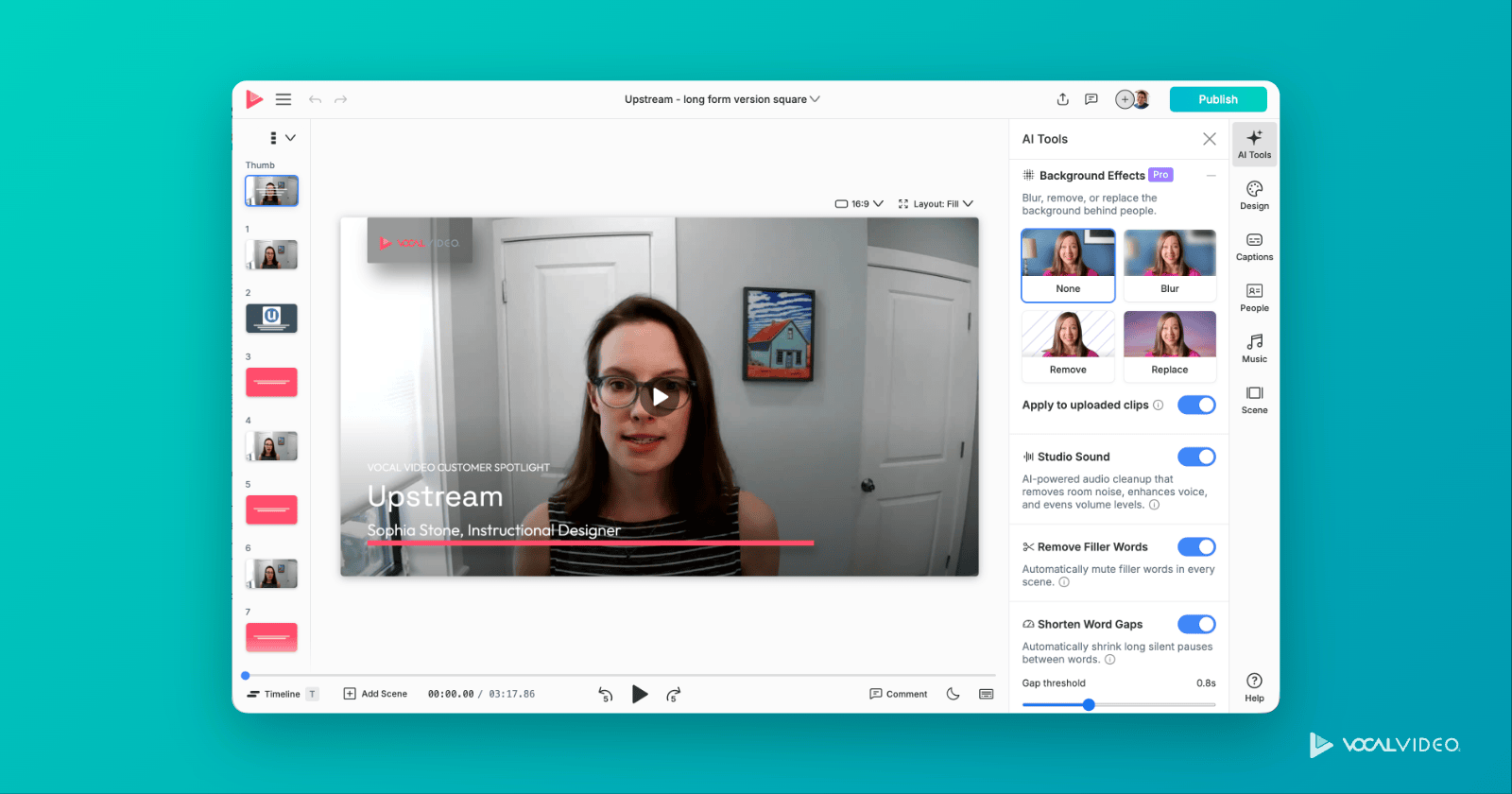The width and height of the screenshot is (1512, 794).
Task: Click the Comment button
Action: 899,694
